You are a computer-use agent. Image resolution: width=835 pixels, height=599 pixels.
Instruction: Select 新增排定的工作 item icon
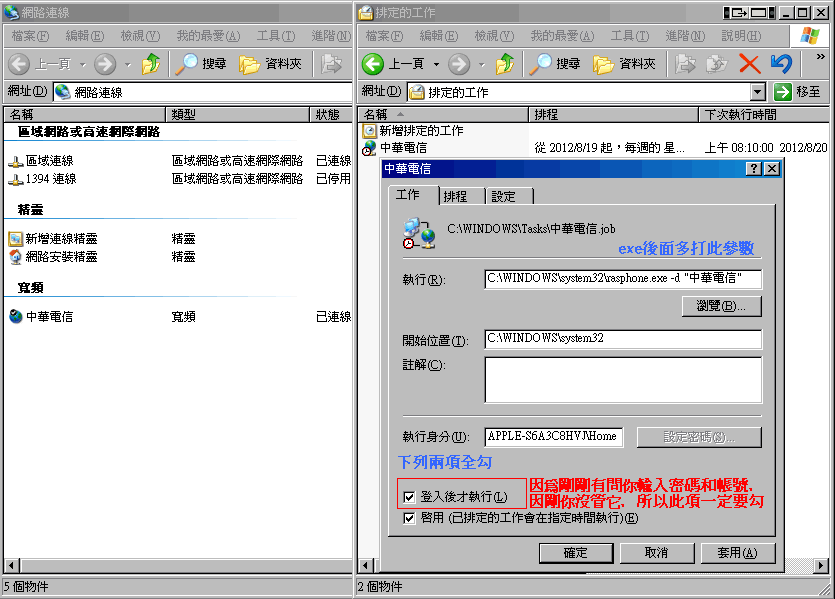click(369, 131)
